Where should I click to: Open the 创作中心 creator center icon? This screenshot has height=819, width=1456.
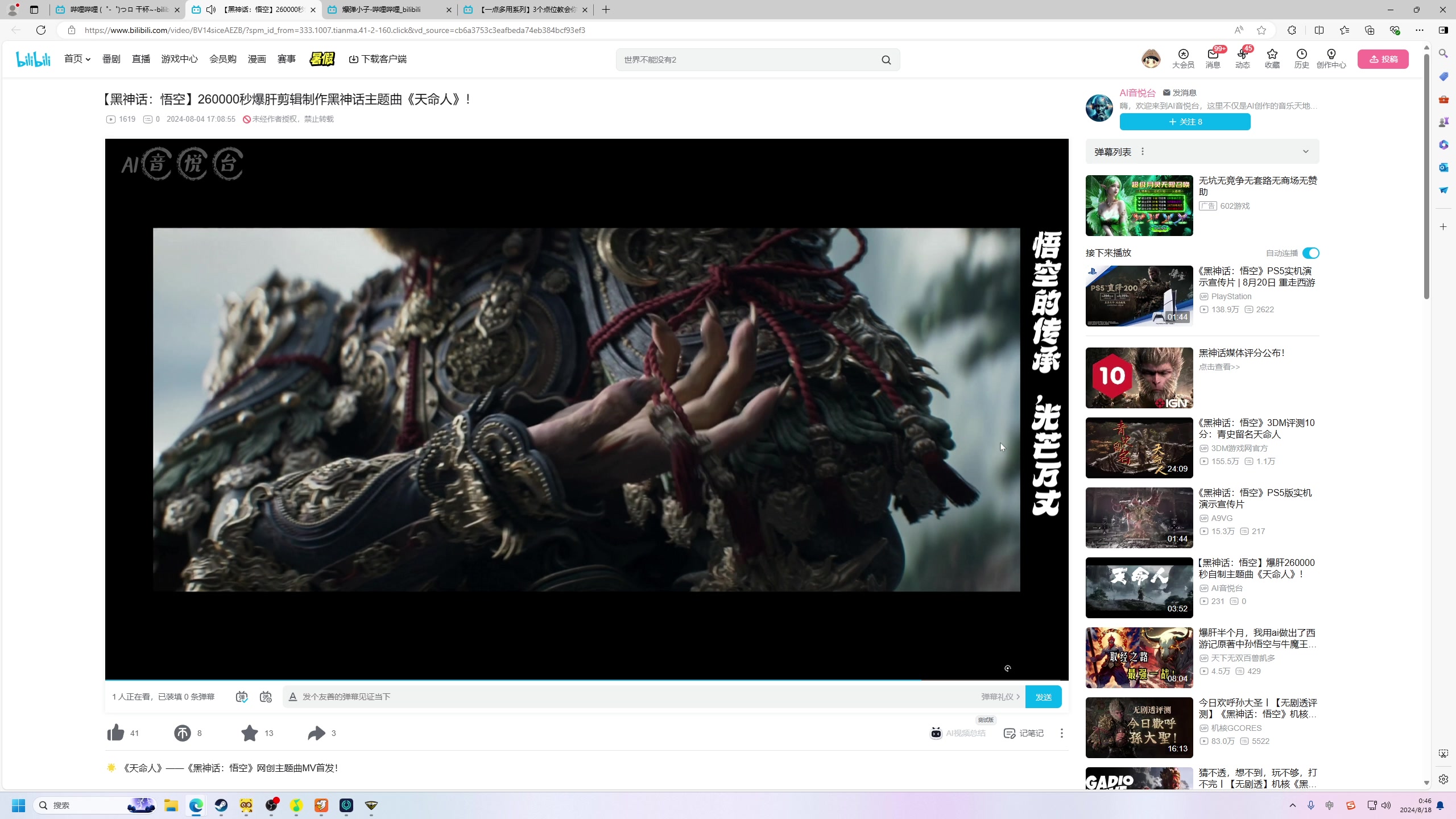[1331, 59]
